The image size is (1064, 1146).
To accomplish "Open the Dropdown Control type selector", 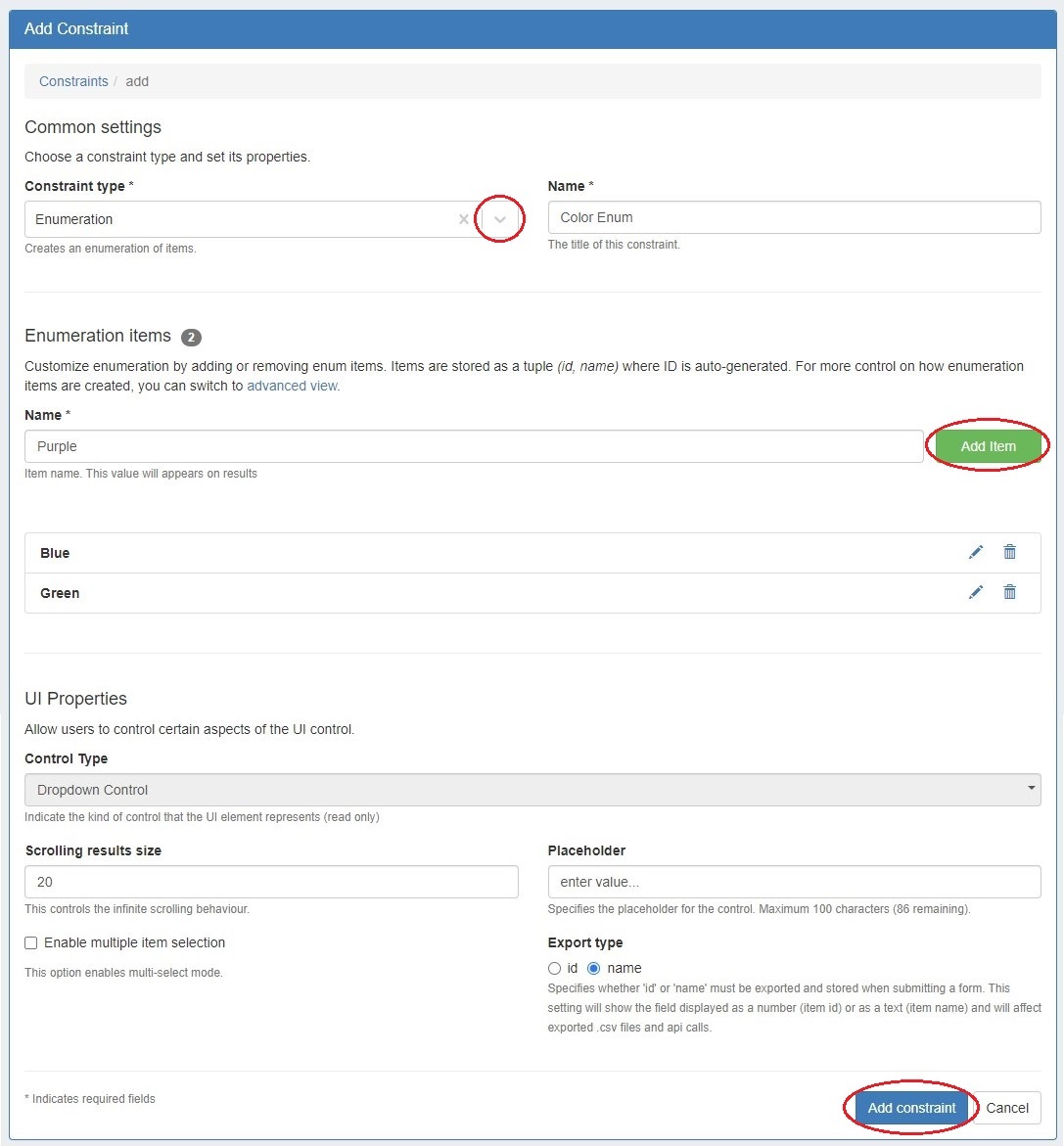I will (532, 790).
